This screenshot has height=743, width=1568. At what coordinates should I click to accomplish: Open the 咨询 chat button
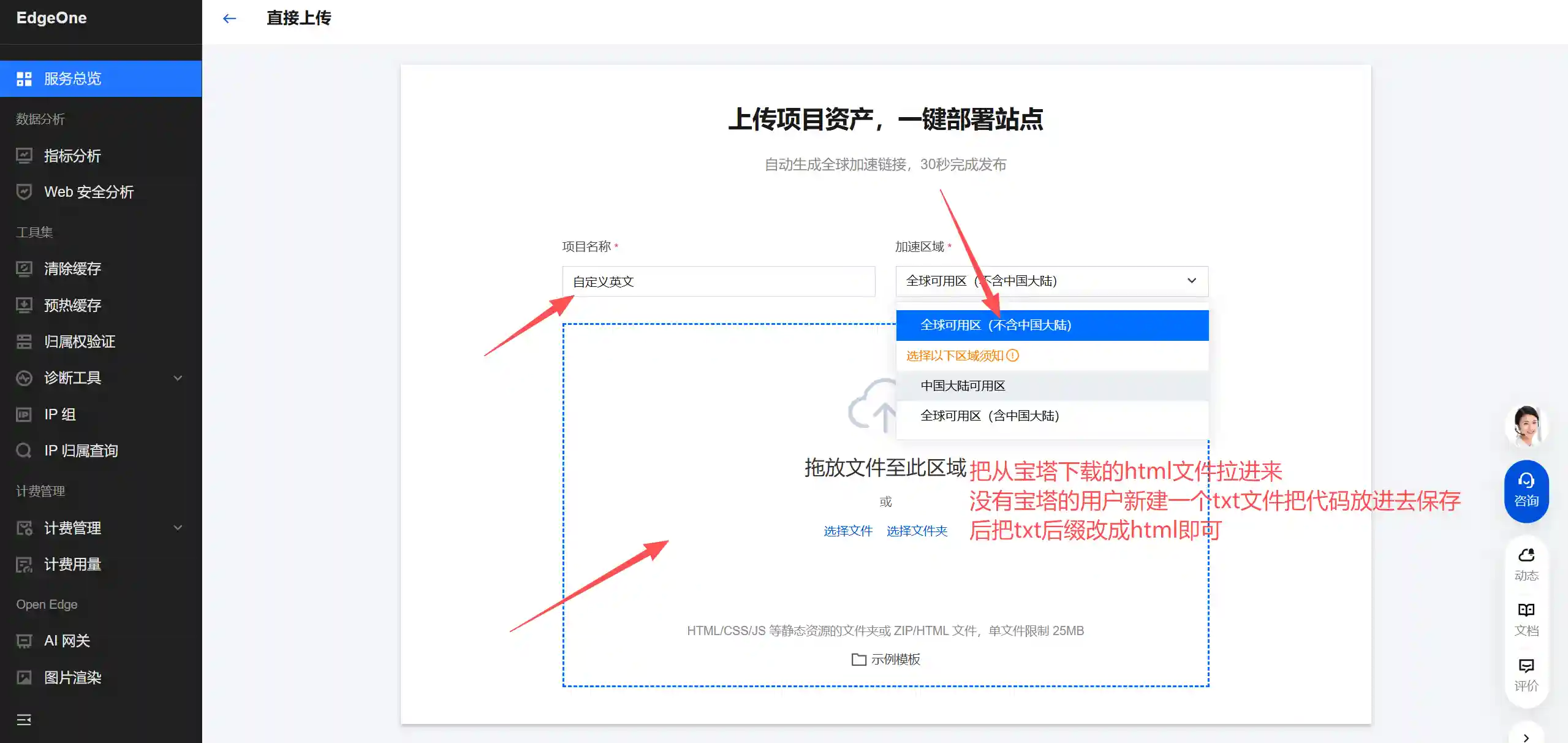(1526, 491)
